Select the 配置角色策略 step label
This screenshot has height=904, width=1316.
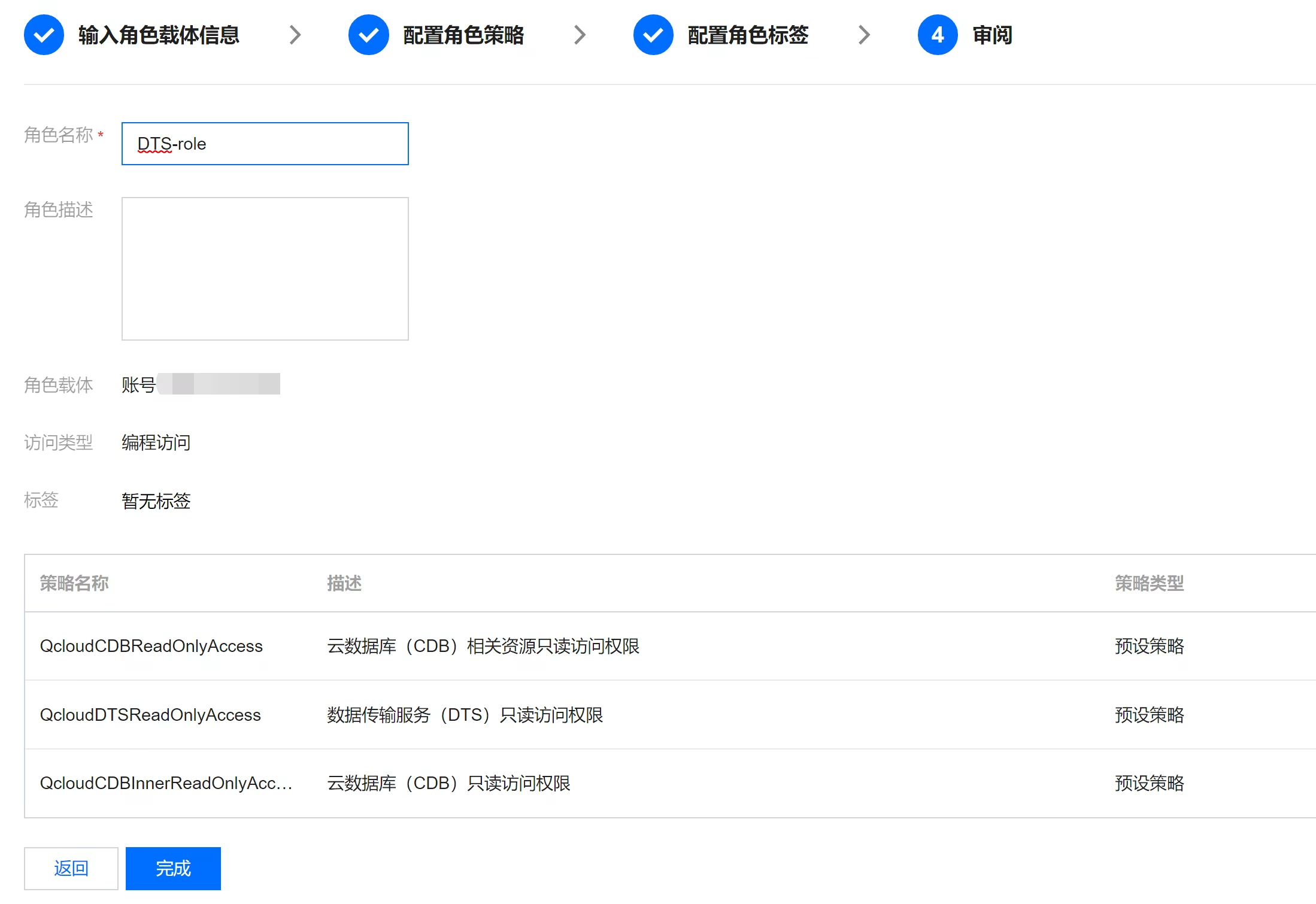pos(463,35)
